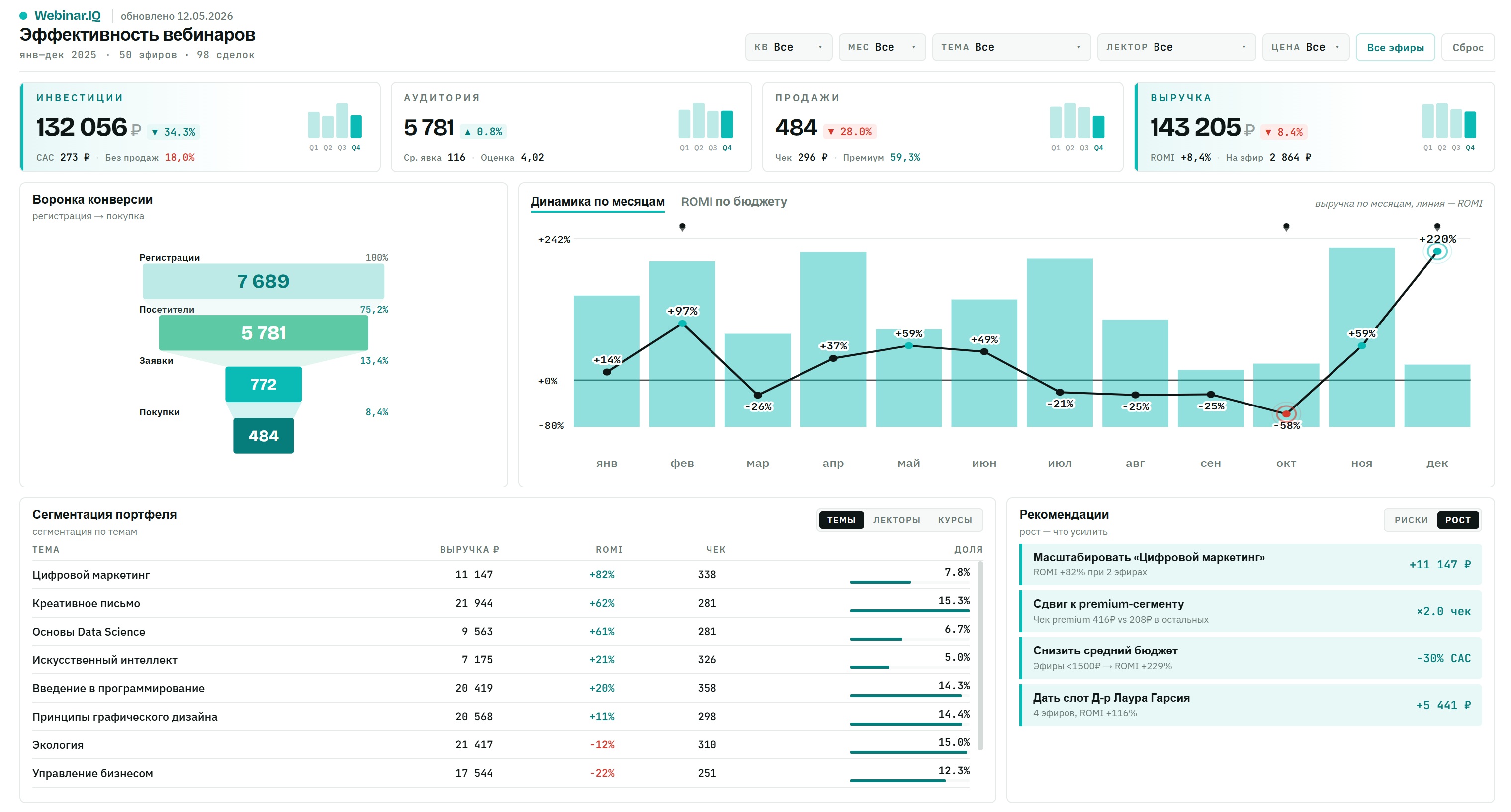The height and width of the screenshot is (812, 1511).
Task: Open Масштабировать «Цифровой маркетинг» recommendation
Action: (x=1250, y=564)
